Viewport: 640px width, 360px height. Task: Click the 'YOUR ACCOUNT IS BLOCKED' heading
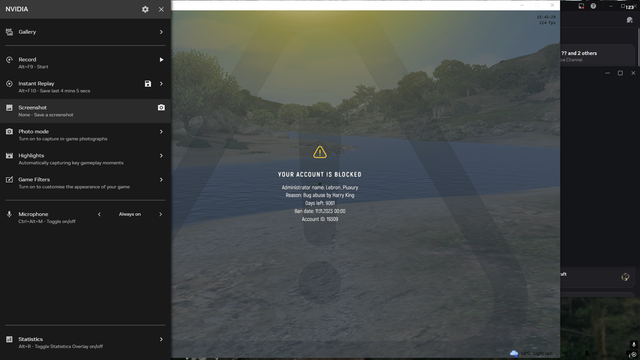(320, 174)
